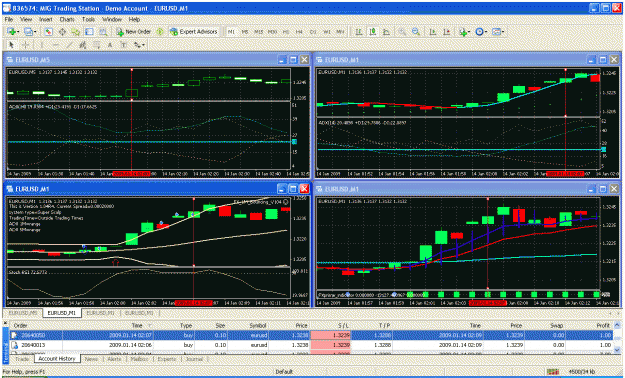This screenshot has width=625, height=378.
Task: Switch to the Experts terminal tab
Action: click(167, 359)
